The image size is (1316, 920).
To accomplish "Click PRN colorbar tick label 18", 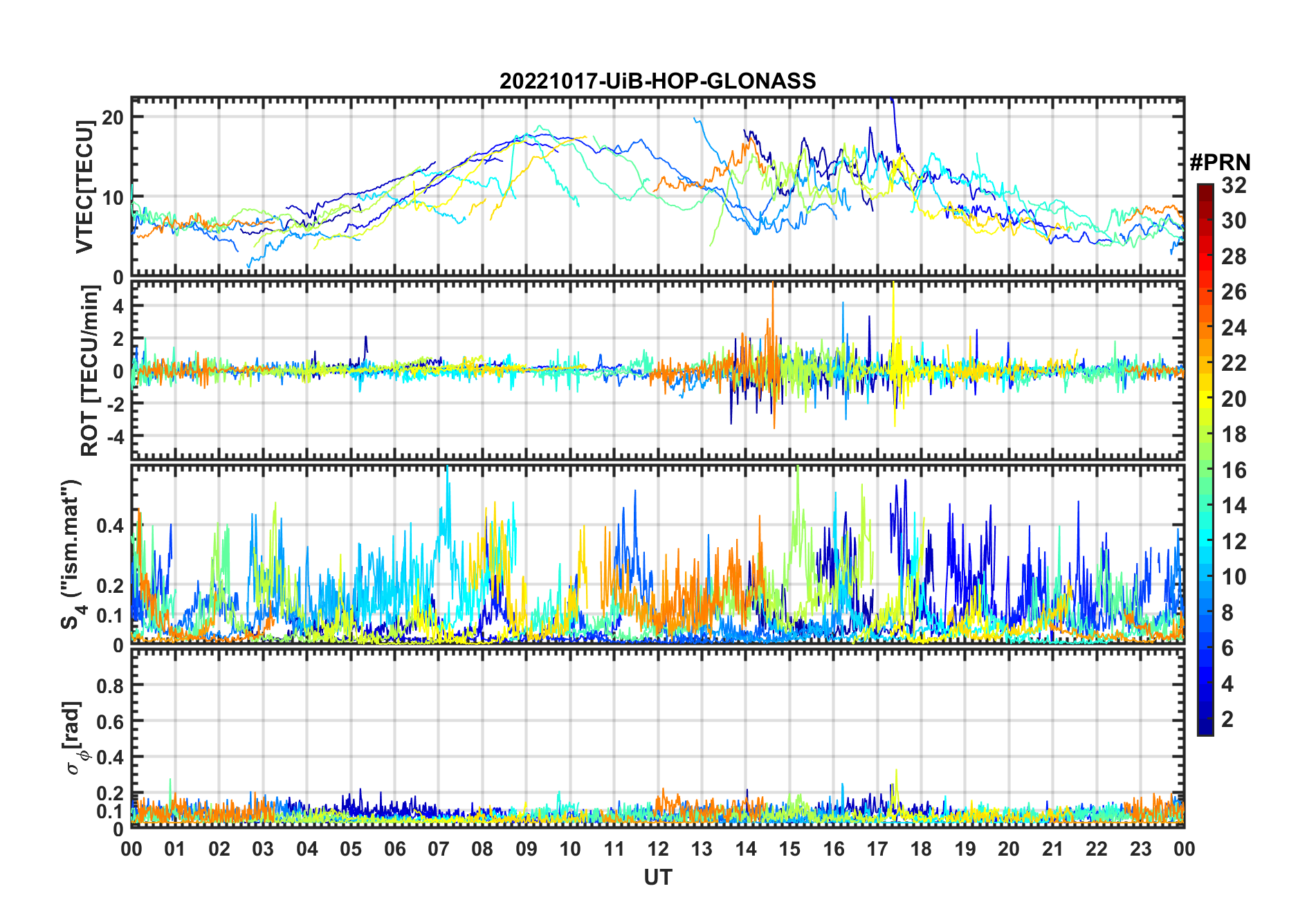I will [1234, 434].
